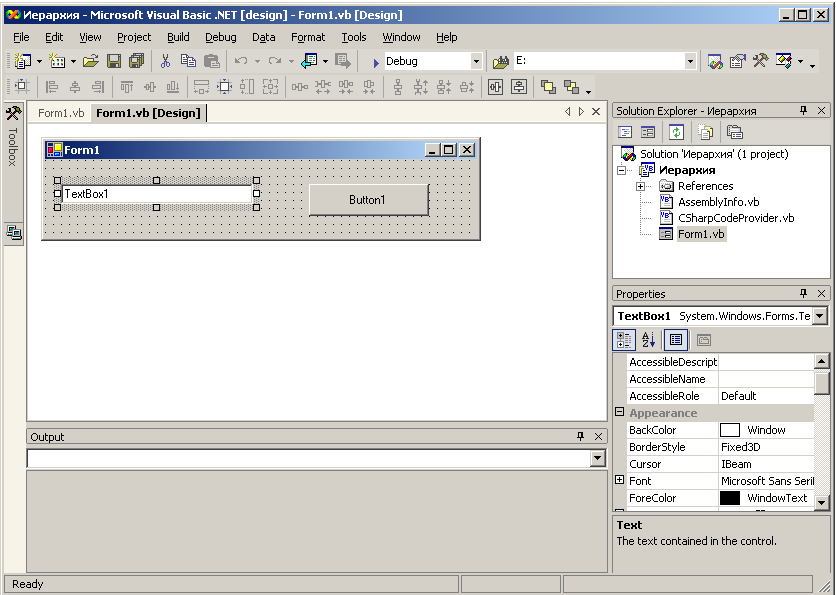The image size is (836, 595).
Task: Switch to the Form1.vb code tab
Action: [61, 113]
